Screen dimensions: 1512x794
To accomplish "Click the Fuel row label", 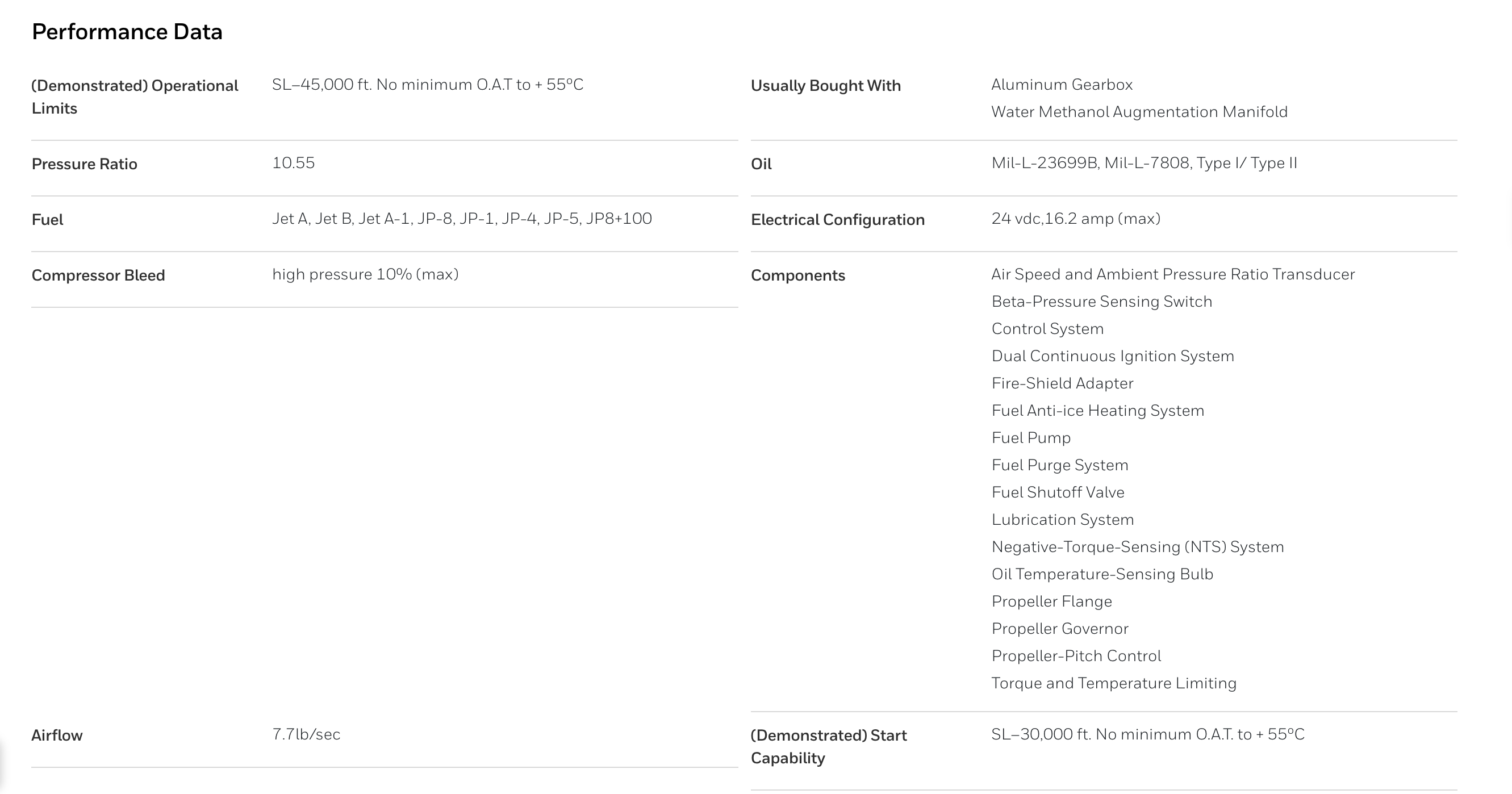I will (47, 219).
